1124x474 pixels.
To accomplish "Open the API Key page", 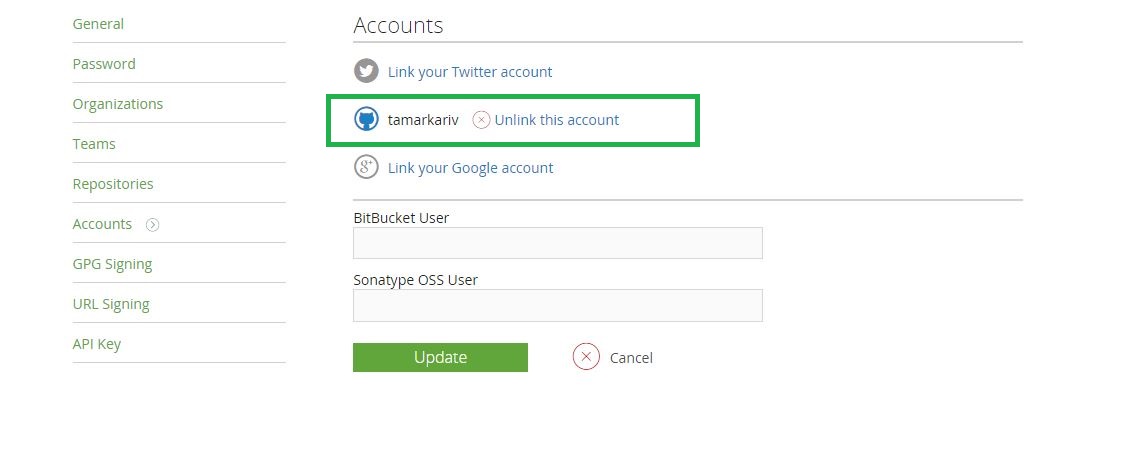I will (97, 344).
